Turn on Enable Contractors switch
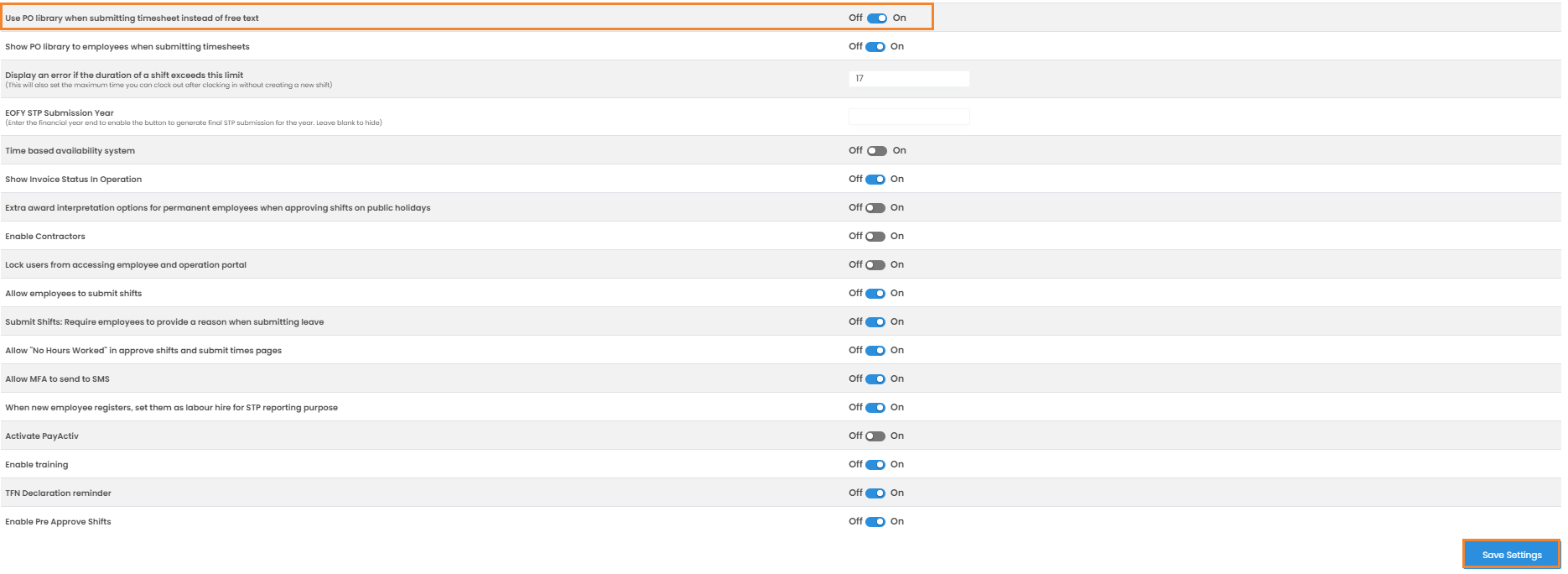Screen dimensions: 1568x574 (x=875, y=237)
